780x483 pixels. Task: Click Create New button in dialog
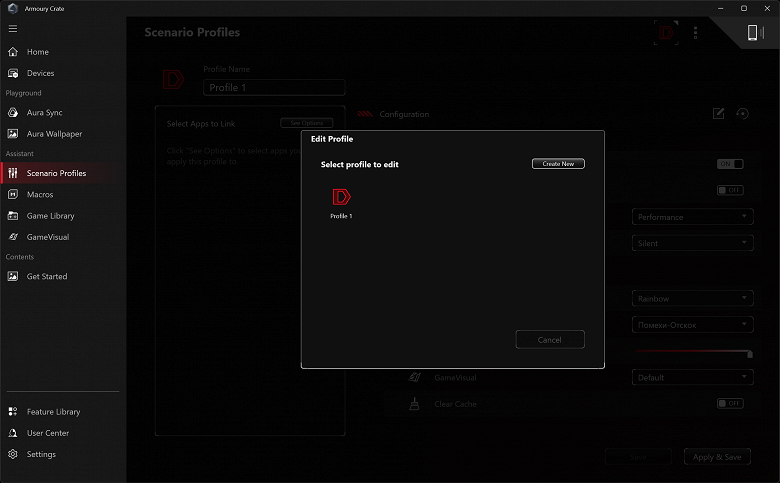click(558, 164)
